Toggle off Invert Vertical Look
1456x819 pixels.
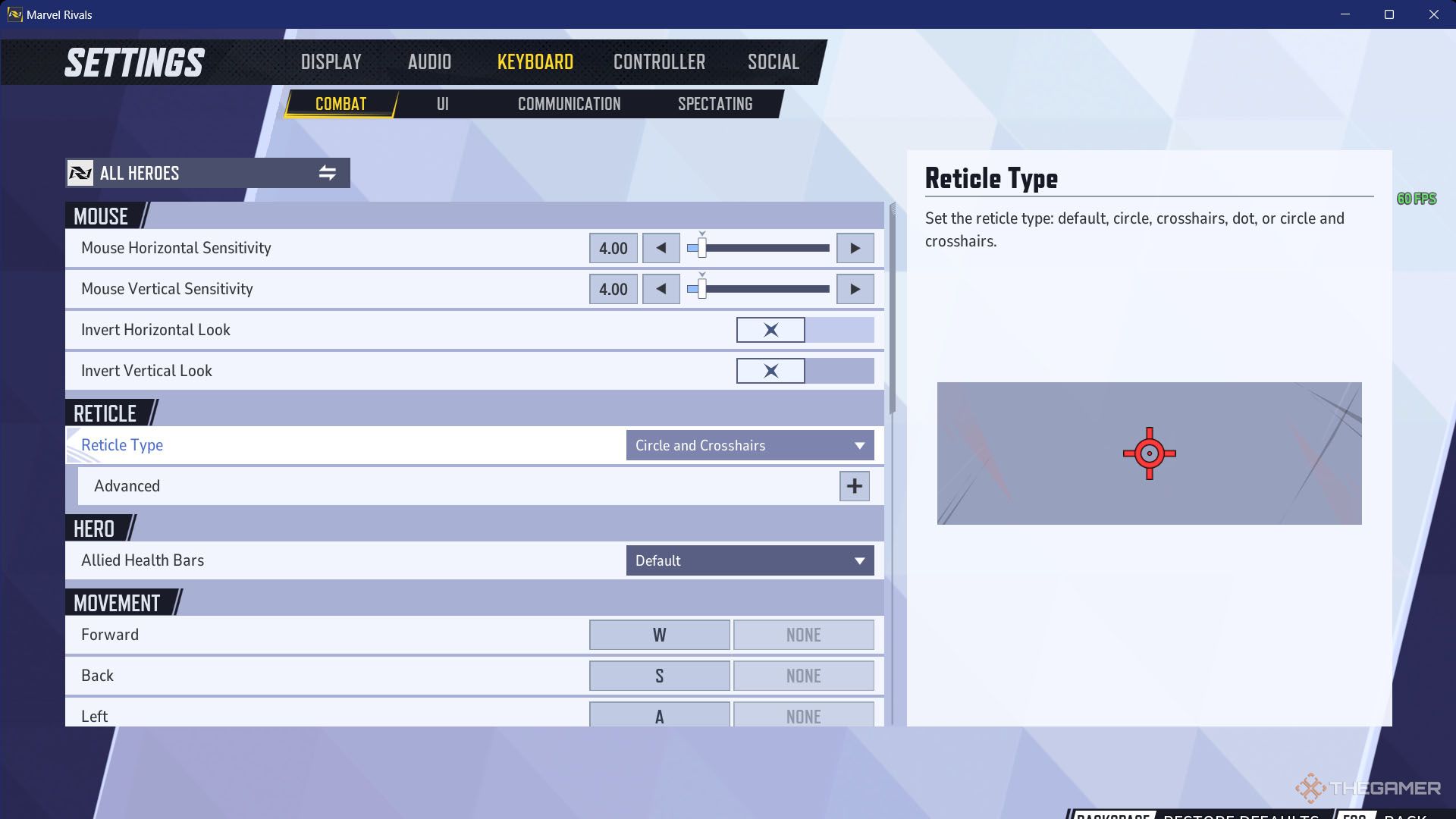(770, 370)
